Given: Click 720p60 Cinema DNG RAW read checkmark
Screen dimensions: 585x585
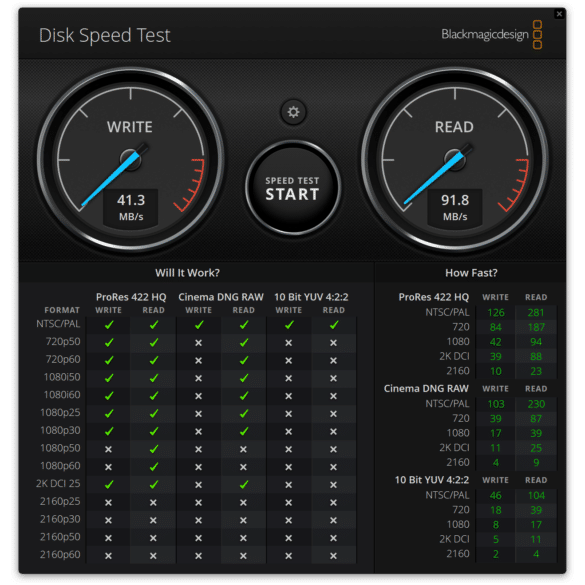Looking at the screenshot, I should click(244, 360).
